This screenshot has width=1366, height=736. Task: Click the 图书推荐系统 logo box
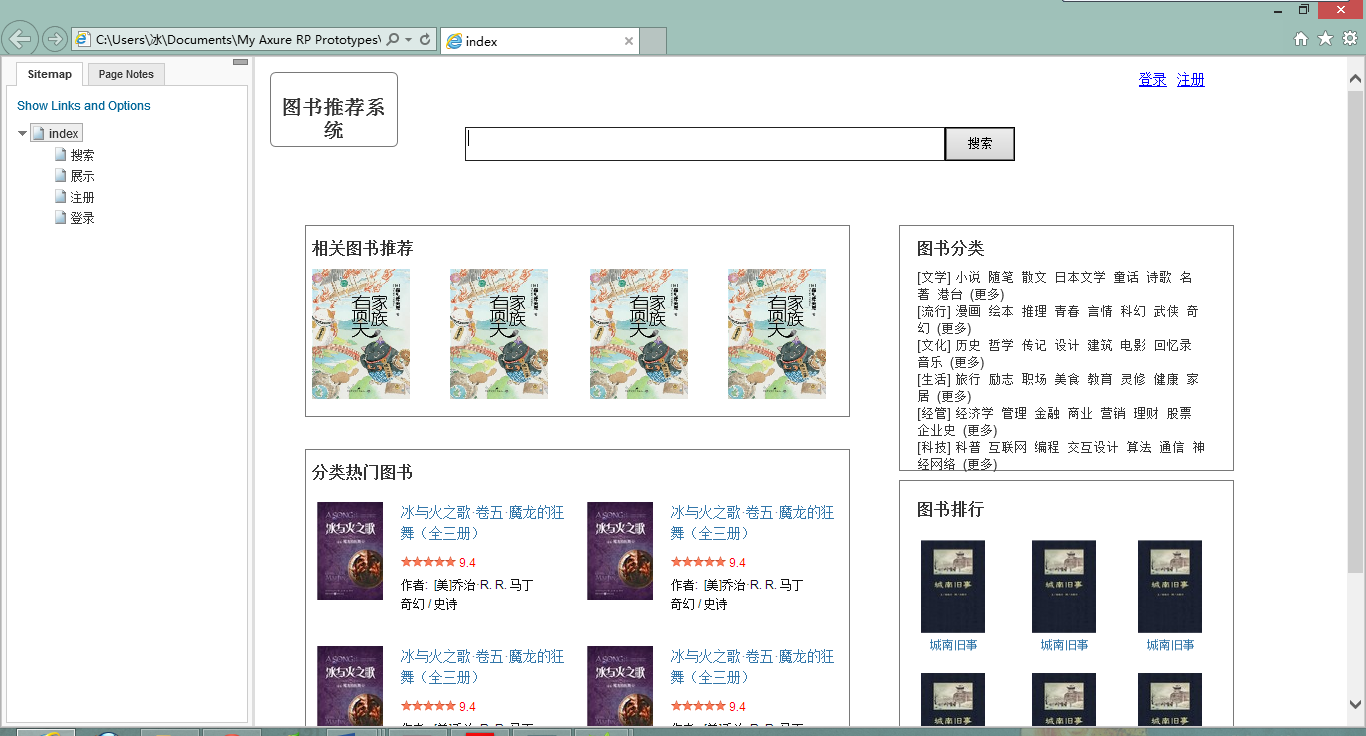(x=334, y=109)
